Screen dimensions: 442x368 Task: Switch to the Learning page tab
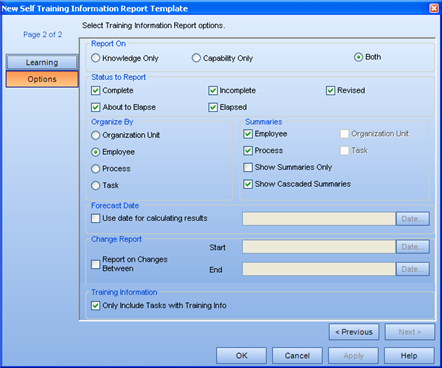42,62
